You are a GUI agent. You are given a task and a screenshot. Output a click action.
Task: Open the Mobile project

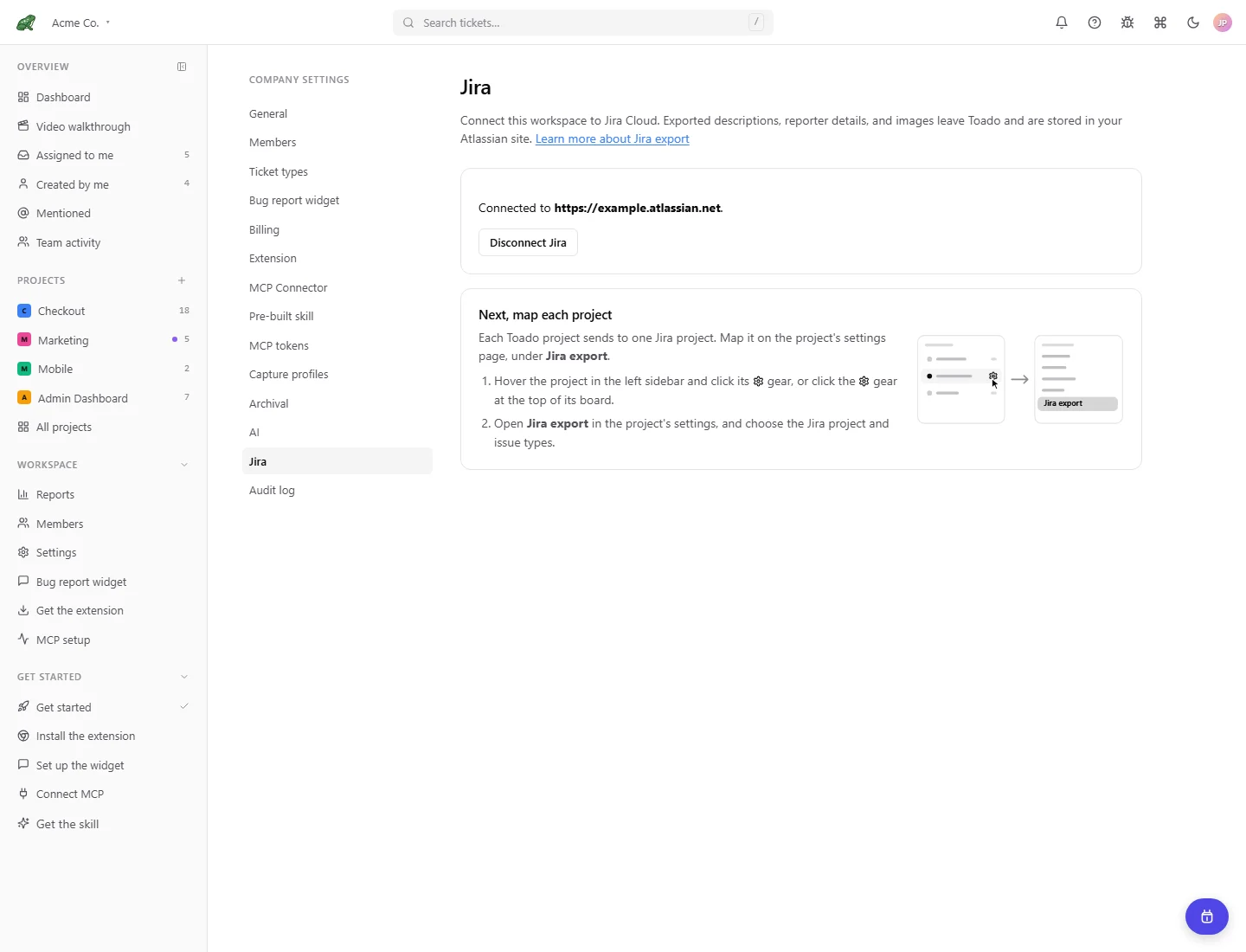pyautogui.click(x=104, y=369)
